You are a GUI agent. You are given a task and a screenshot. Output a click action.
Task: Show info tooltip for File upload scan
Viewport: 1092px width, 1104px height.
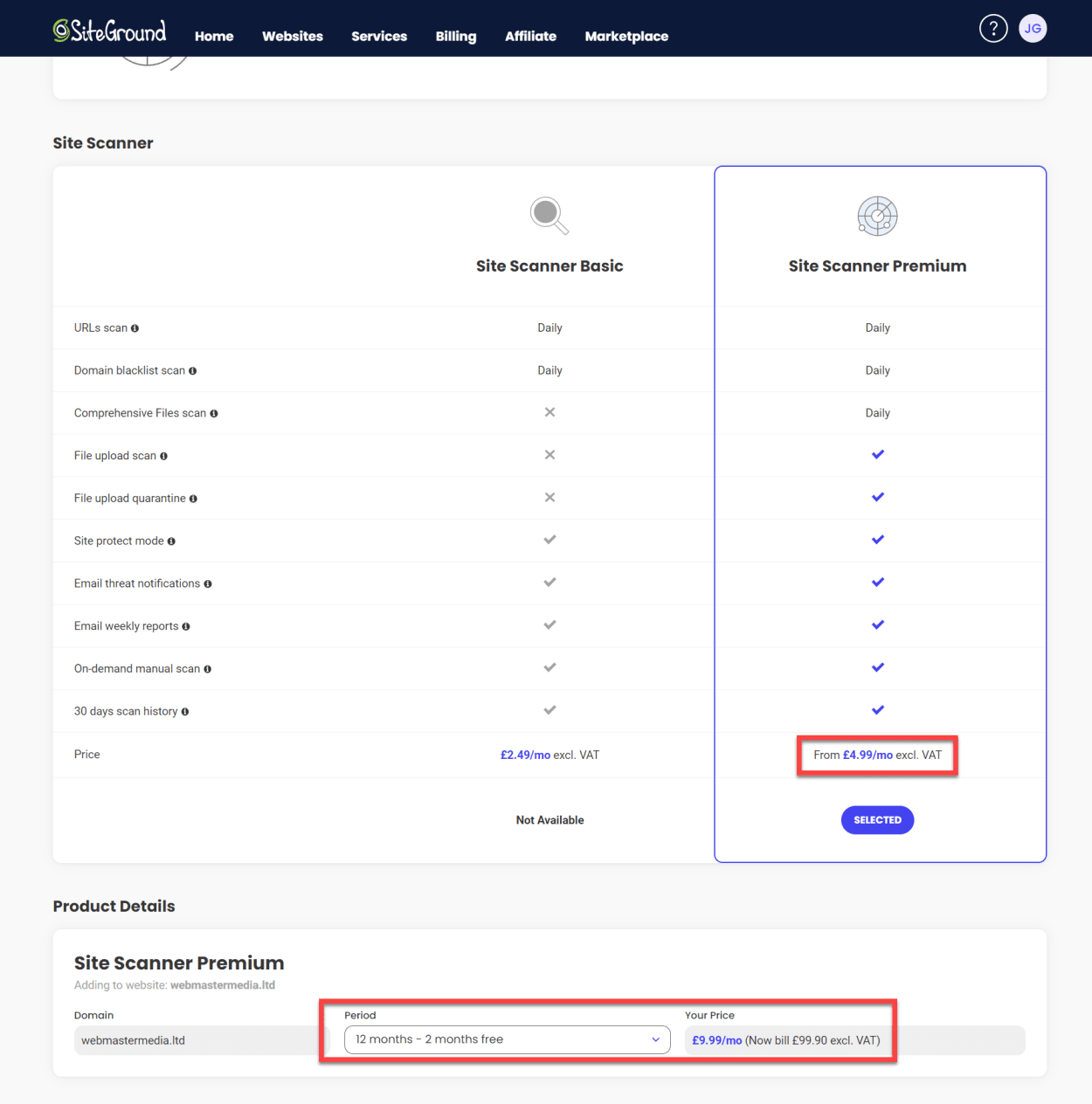(x=163, y=456)
